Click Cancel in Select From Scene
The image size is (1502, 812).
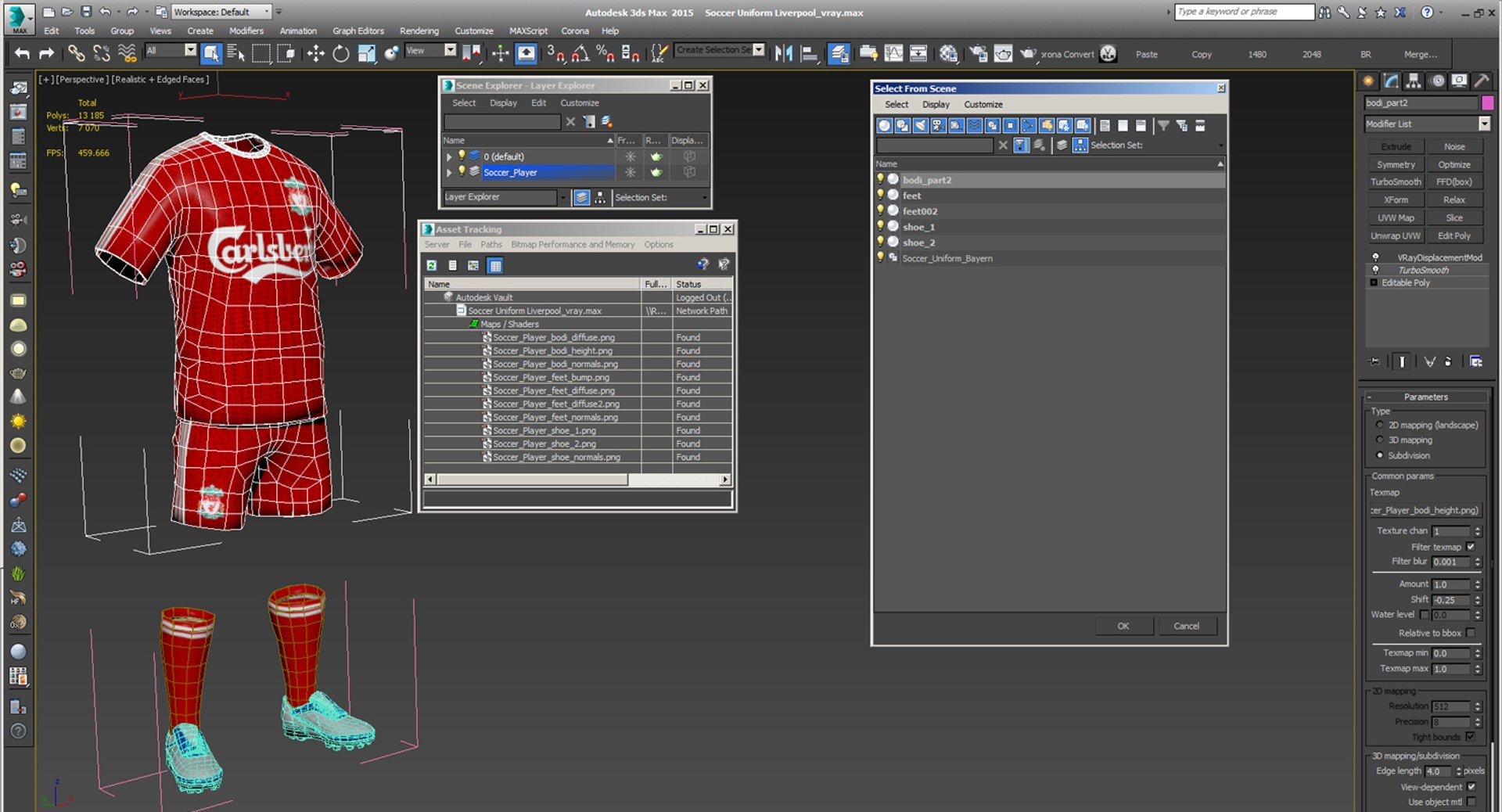pos(1186,626)
